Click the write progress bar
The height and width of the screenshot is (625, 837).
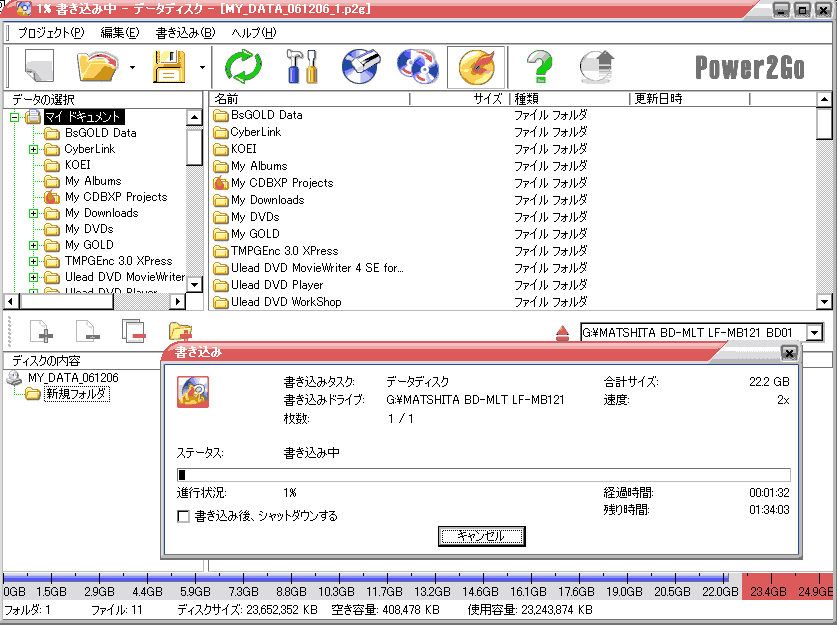click(x=484, y=474)
